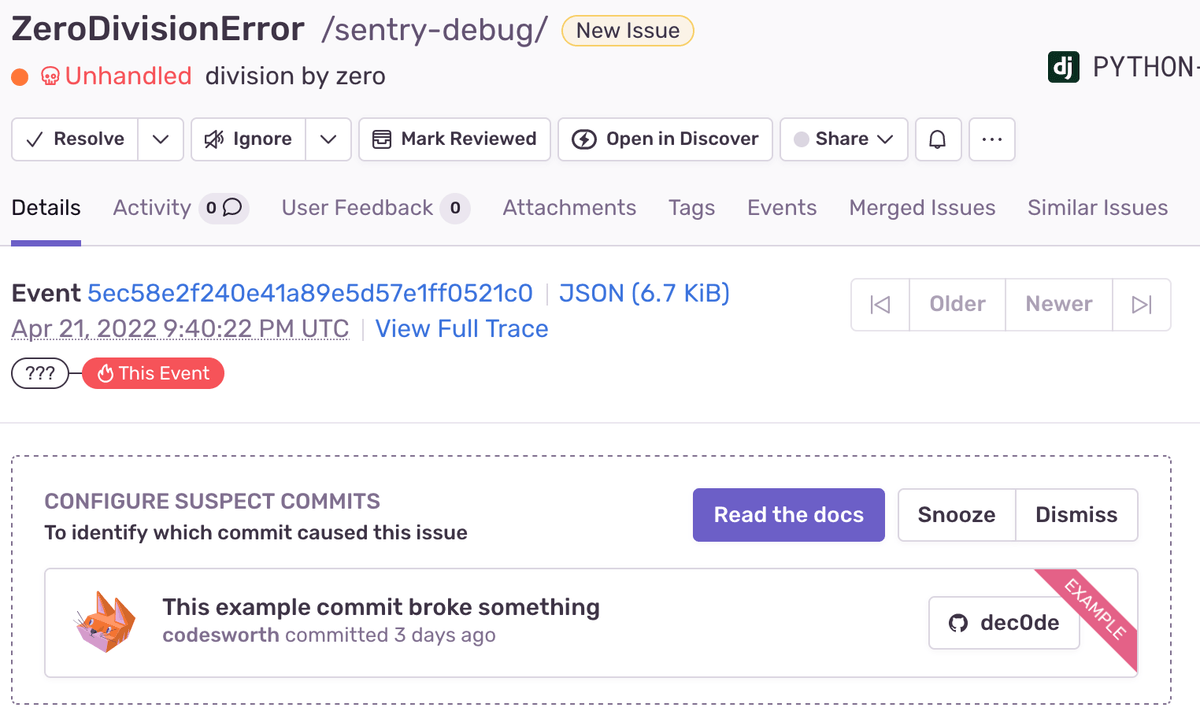Viewport: 1200px width, 715px height.
Task: Click the Unhandled skull icon
Action: (x=48, y=75)
